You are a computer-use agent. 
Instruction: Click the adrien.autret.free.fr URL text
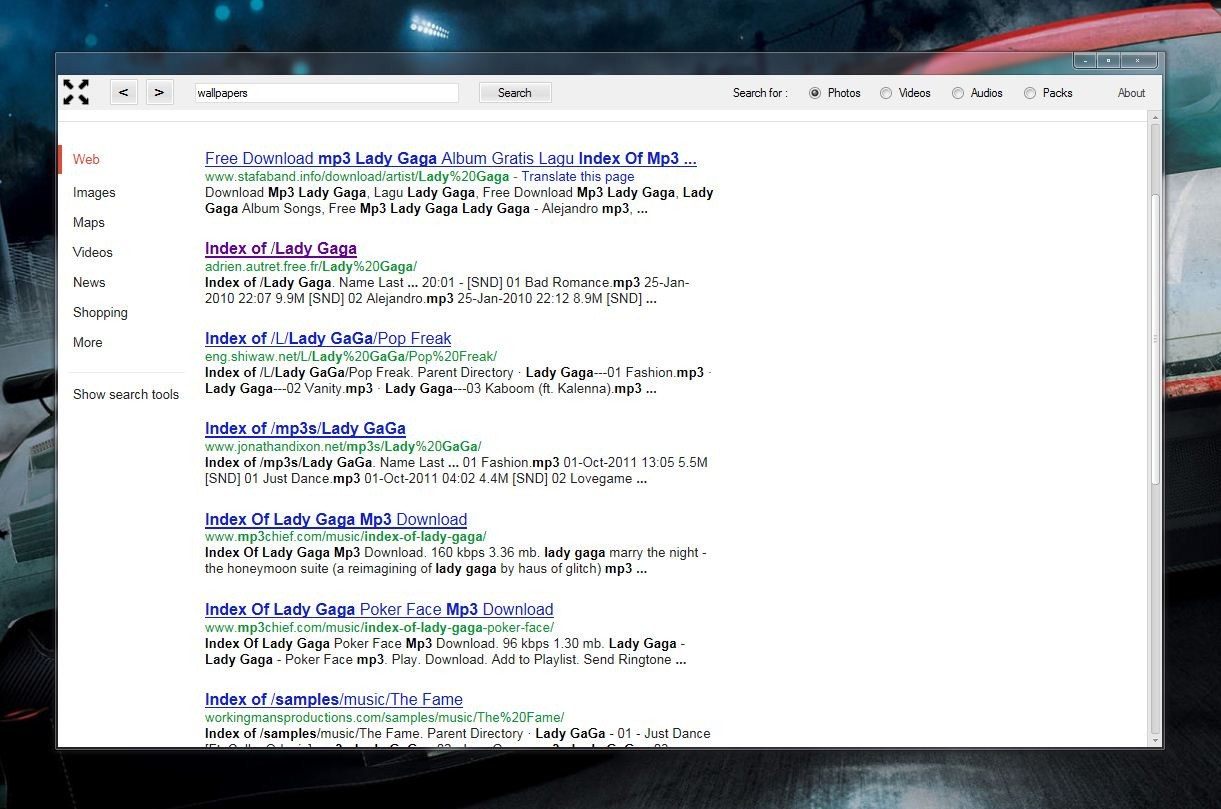pos(311,266)
